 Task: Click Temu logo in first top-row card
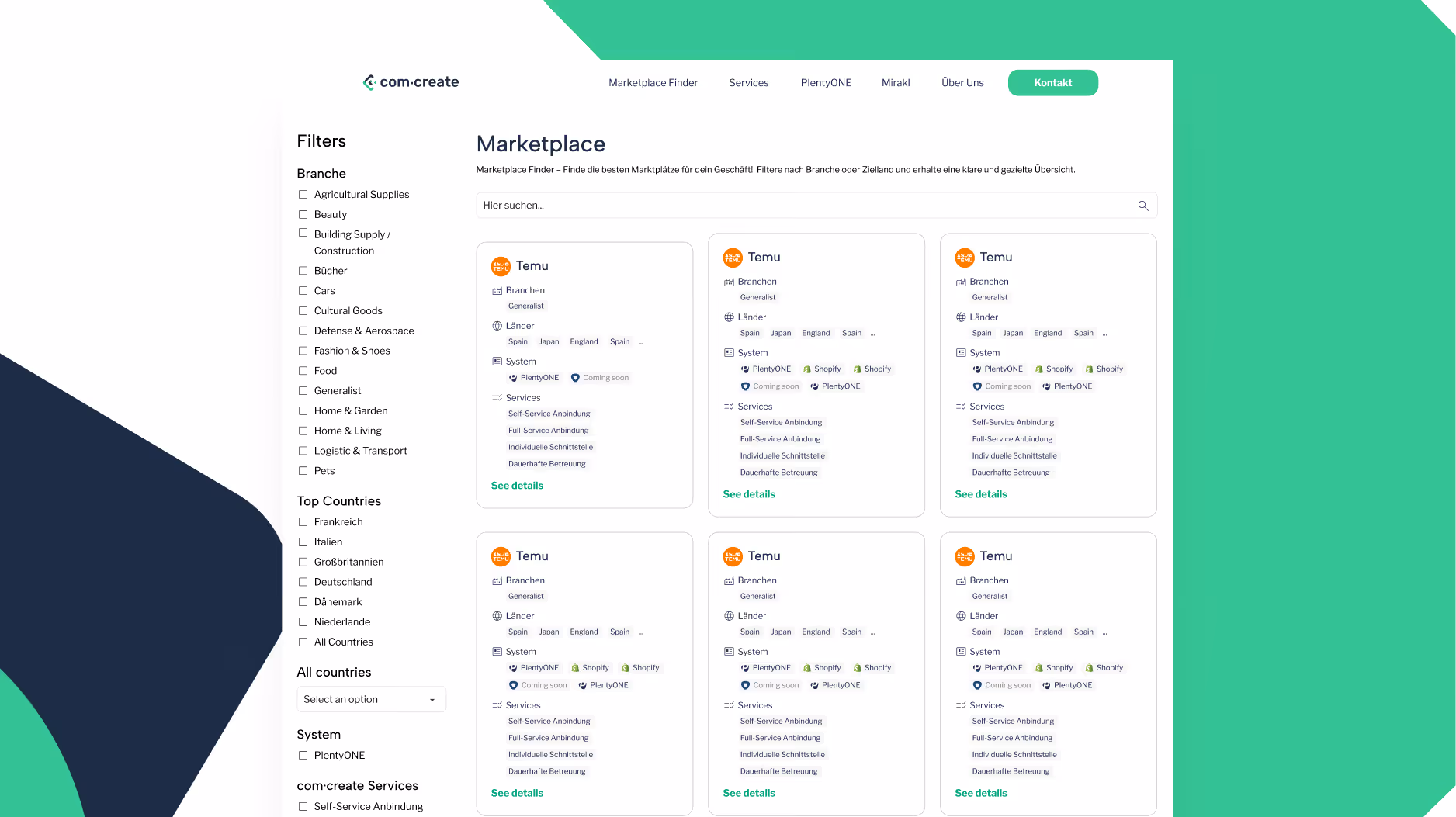tap(501, 266)
